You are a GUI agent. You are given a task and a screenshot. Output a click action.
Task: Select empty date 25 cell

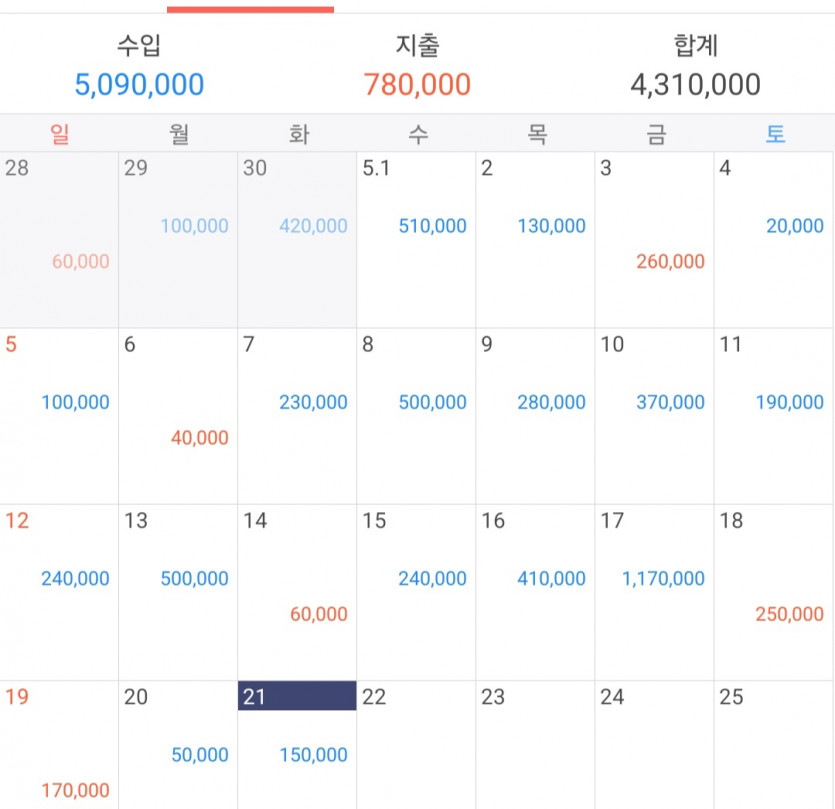(x=774, y=745)
